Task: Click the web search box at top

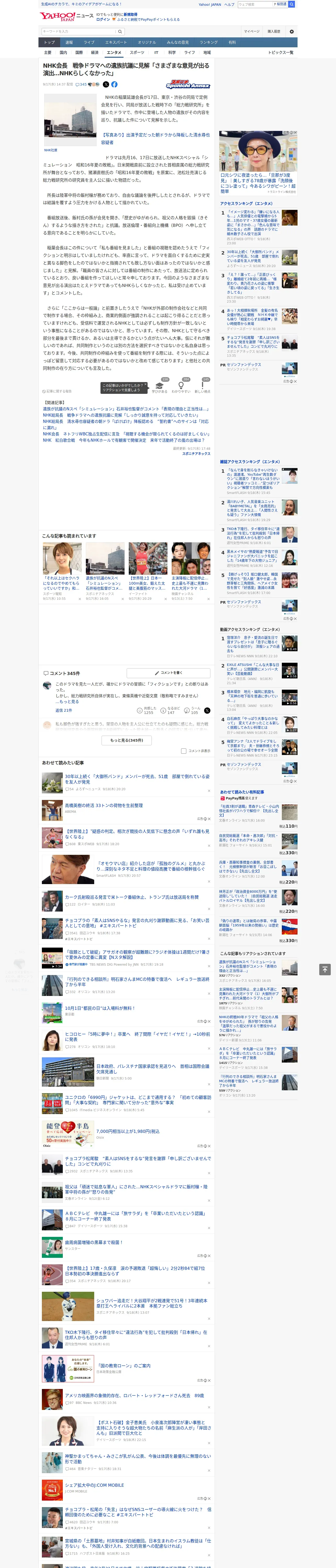Action: click(255, 4)
